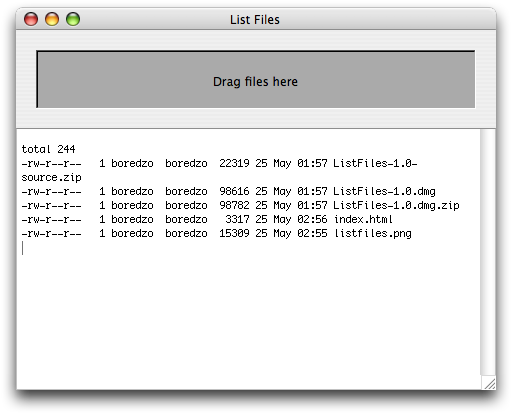Click the red close window button
This screenshot has width=512, height=414.
[x=31, y=19]
